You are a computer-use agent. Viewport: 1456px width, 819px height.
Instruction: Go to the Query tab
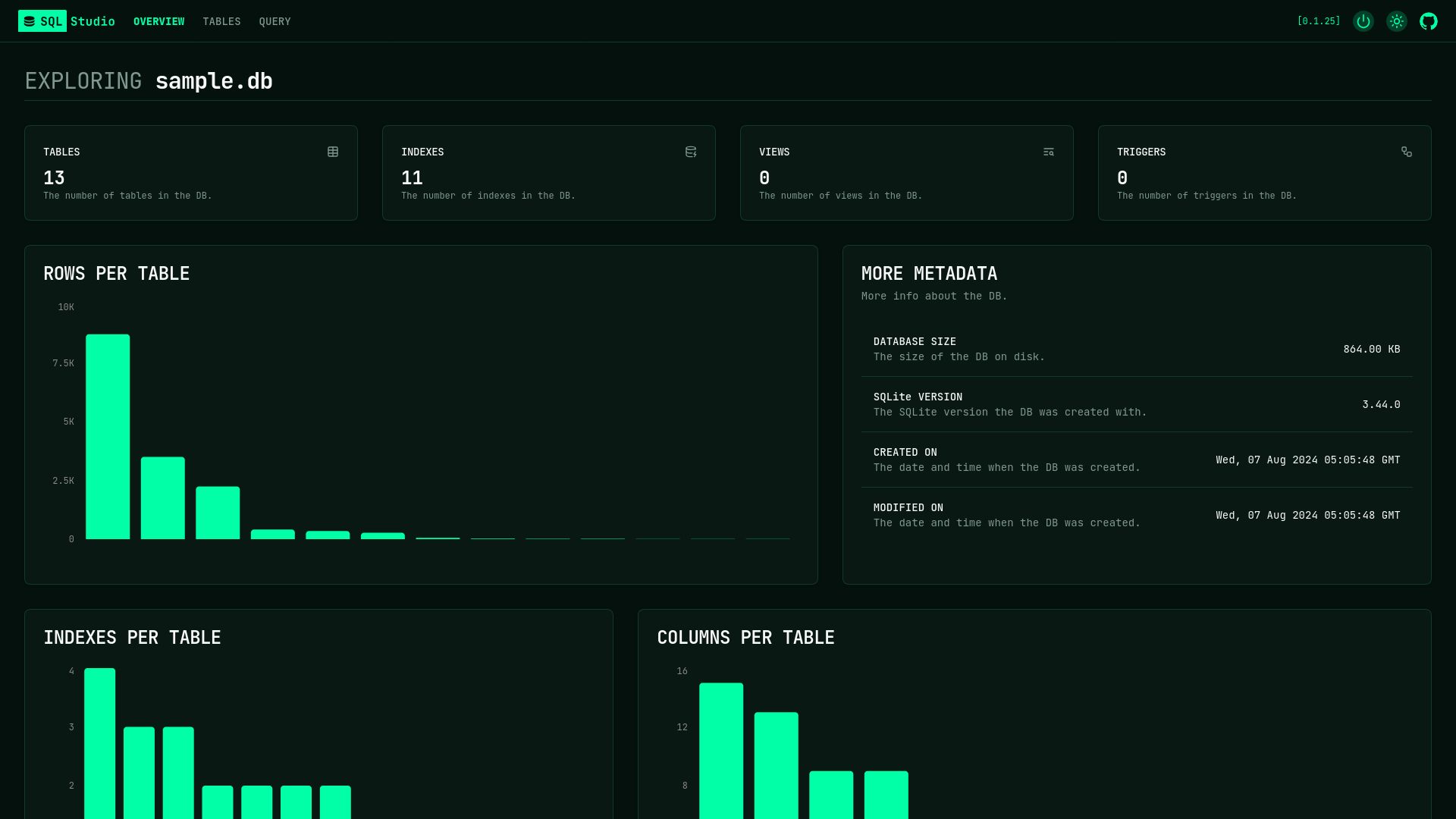[x=275, y=21]
